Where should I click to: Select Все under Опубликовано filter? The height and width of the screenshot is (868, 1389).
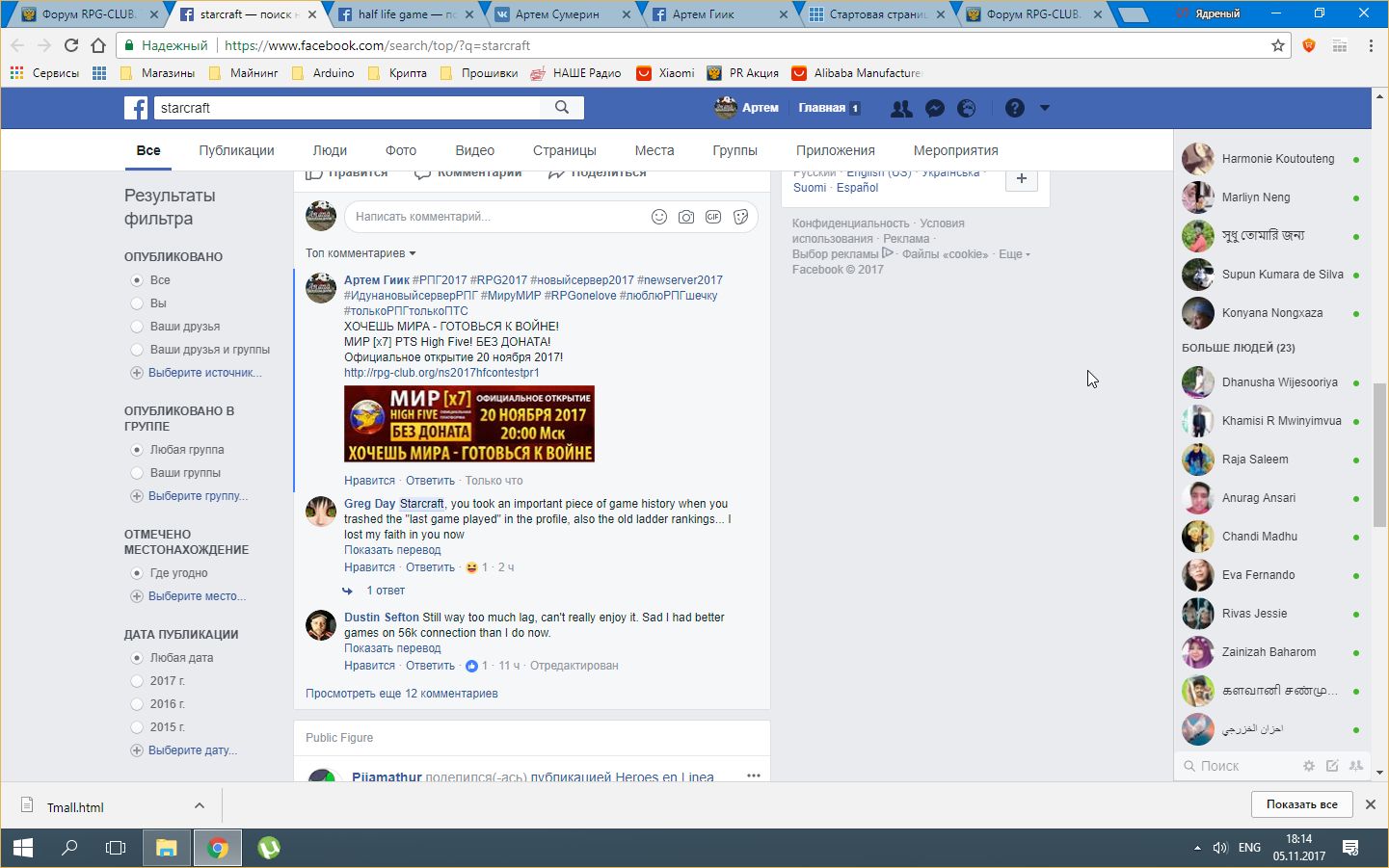(137, 280)
